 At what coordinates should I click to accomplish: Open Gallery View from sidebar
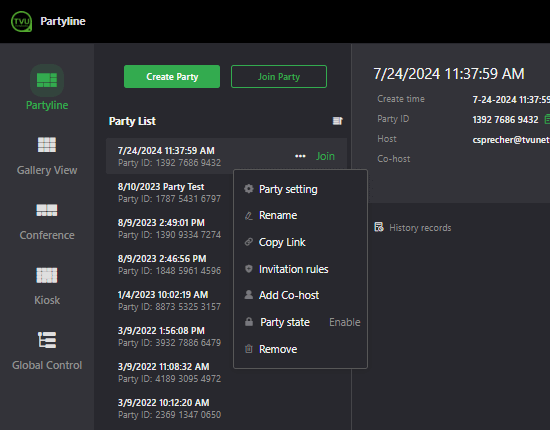pyautogui.click(x=47, y=145)
